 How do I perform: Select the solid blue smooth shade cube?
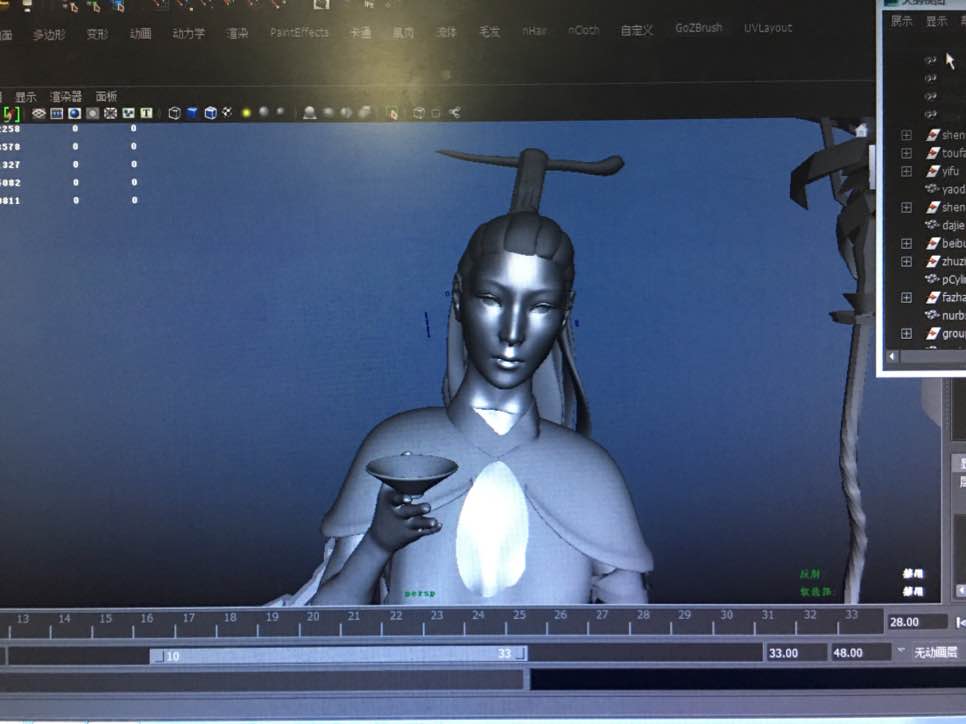point(192,113)
